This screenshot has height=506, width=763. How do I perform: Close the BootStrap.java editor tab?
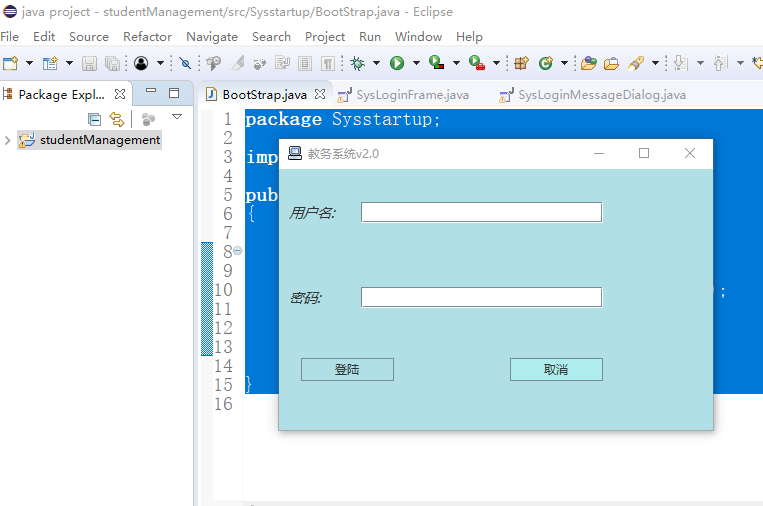click(x=320, y=94)
